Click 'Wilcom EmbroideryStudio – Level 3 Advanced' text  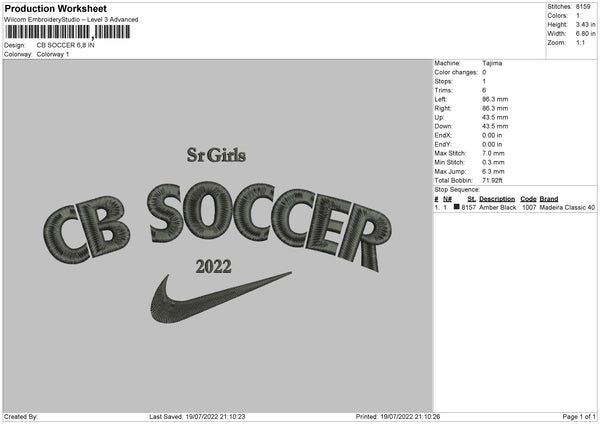click(x=71, y=20)
